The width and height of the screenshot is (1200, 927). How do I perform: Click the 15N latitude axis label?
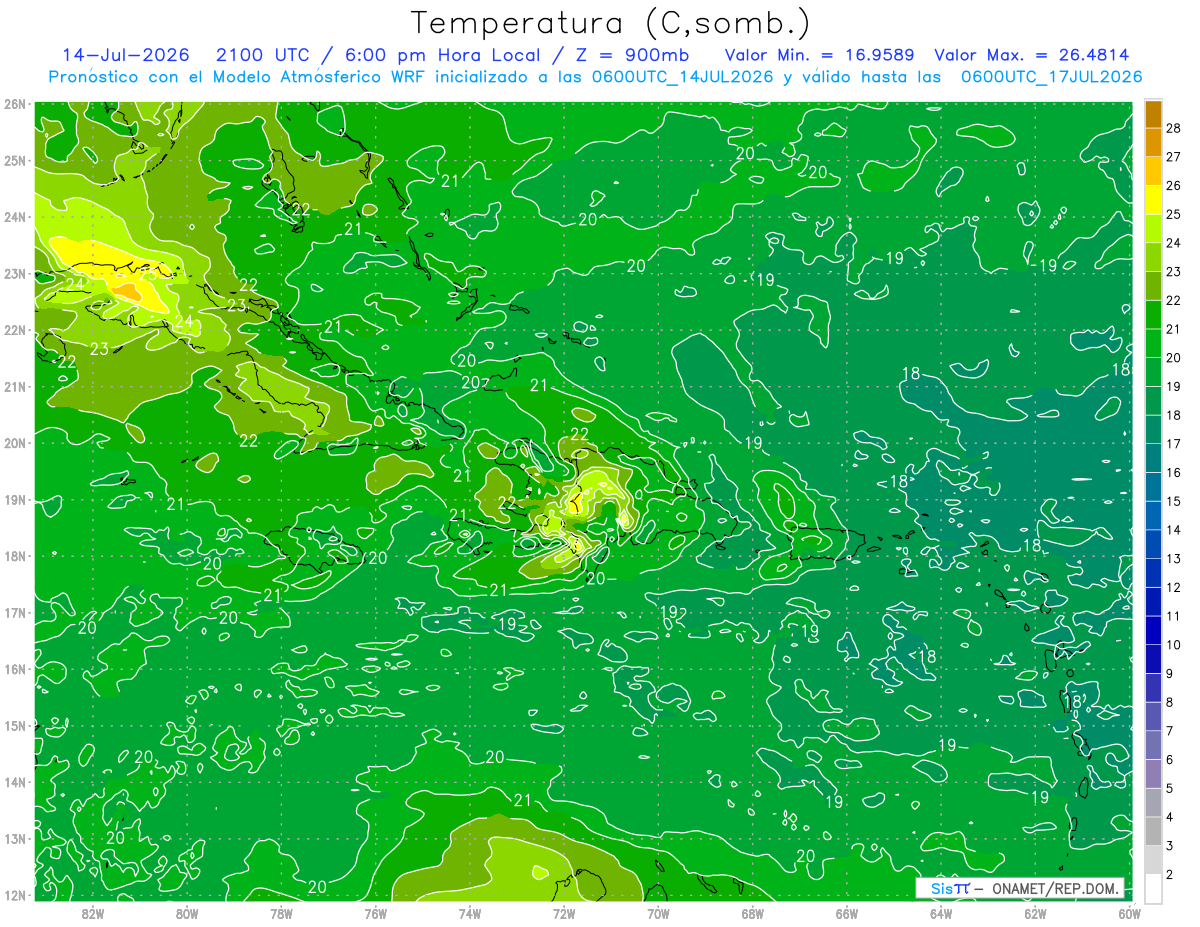tap(14, 725)
